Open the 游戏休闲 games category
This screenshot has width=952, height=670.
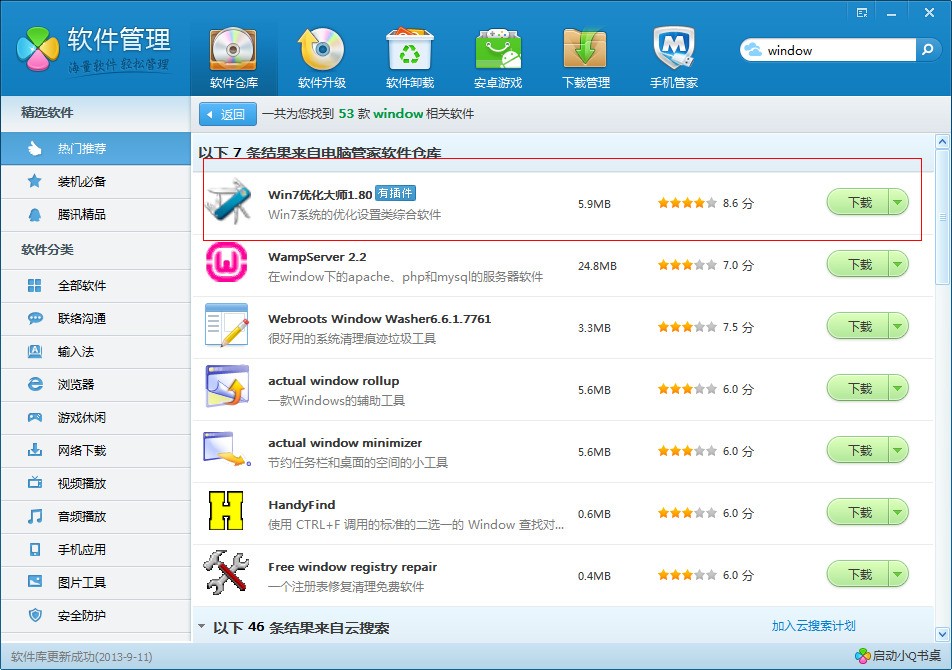(x=95, y=418)
